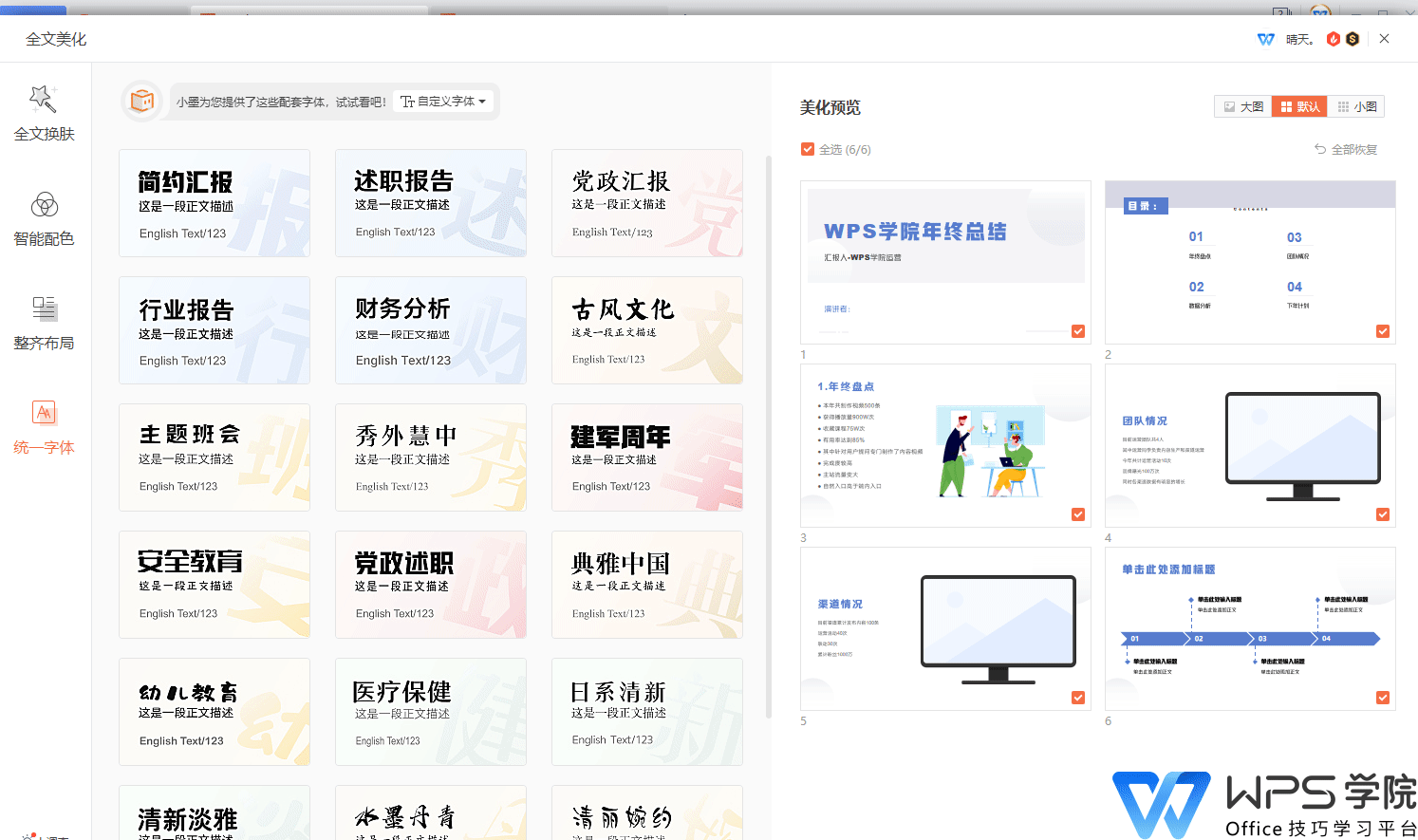Uncheck slide 2 目录 checkbox

click(1383, 331)
